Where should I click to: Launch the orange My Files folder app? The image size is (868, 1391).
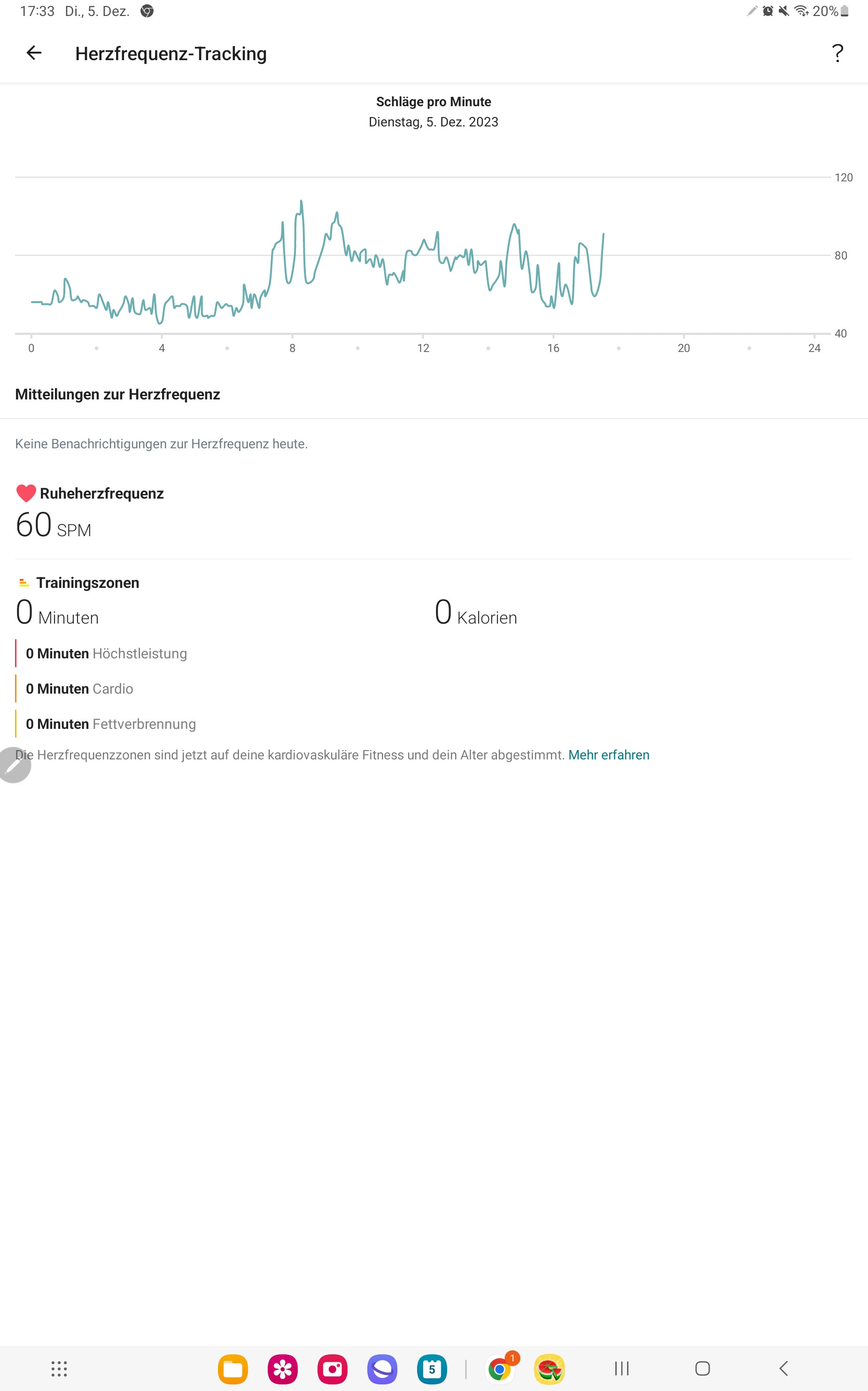(232, 1369)
